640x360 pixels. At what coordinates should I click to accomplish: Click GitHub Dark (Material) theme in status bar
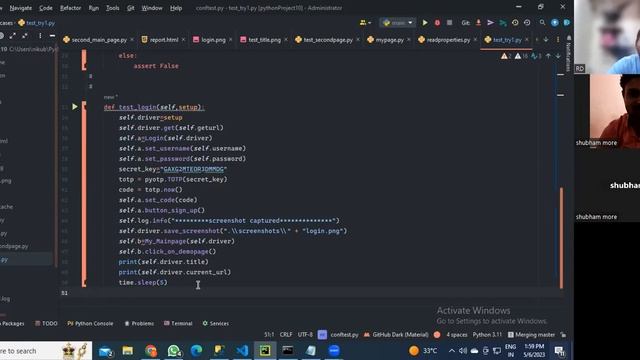pos(396,335)
